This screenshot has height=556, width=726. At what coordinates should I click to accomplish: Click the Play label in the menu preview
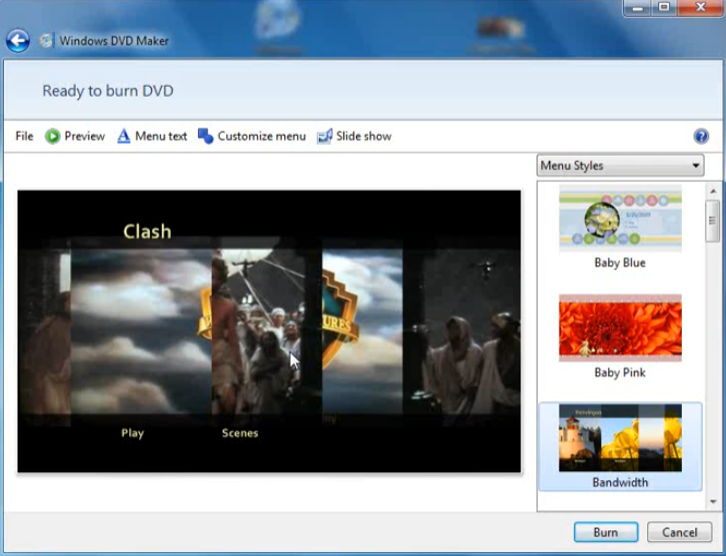click(x=132, y=433)
